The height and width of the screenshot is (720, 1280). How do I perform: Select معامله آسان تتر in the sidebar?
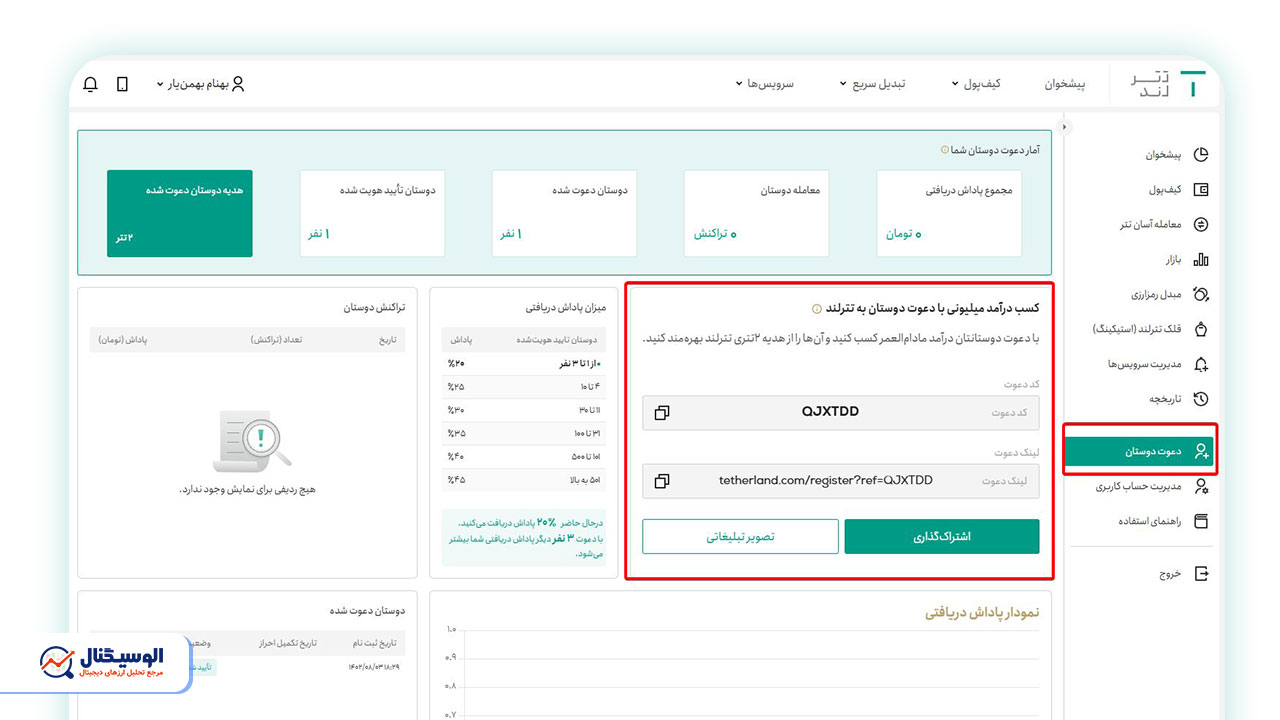[1150, 224]
